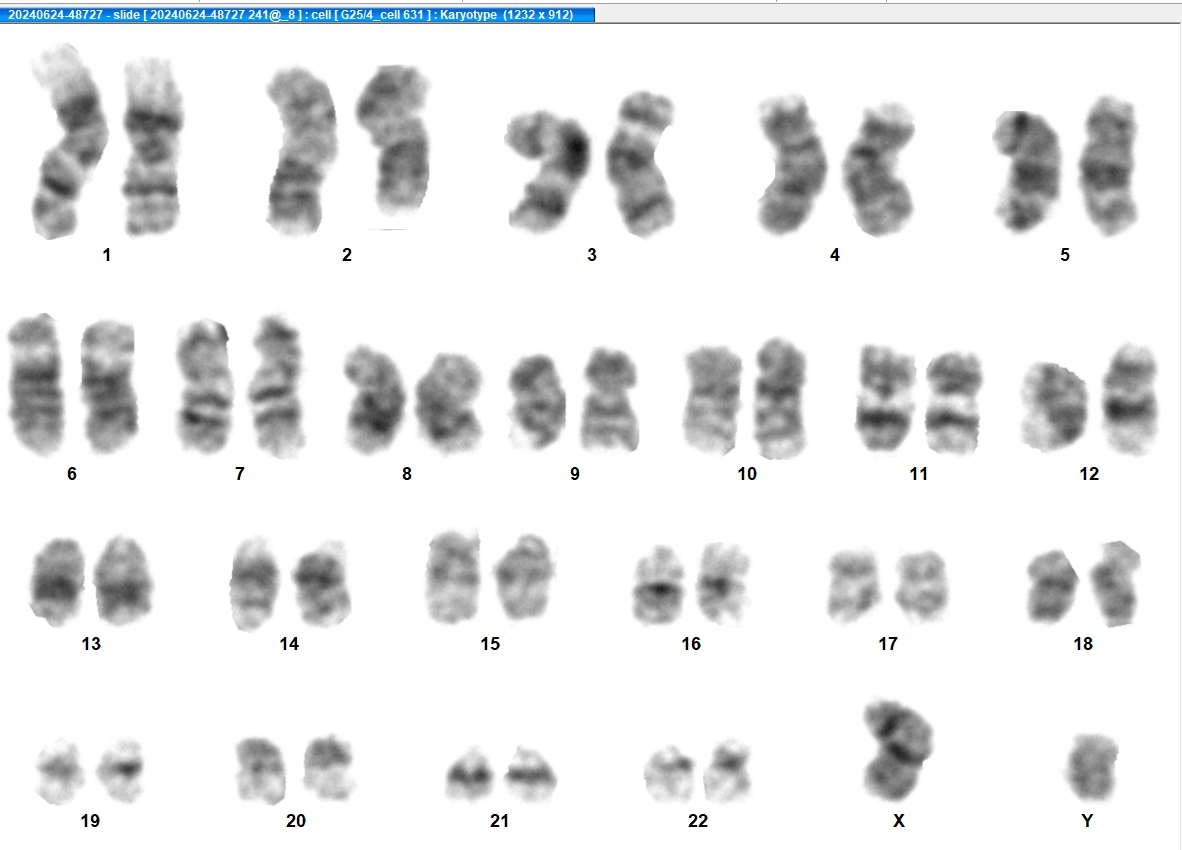This screenshot has height=850, width=1182.
Task: Select the right chromosome 8
Action: [x=449, y=403]
